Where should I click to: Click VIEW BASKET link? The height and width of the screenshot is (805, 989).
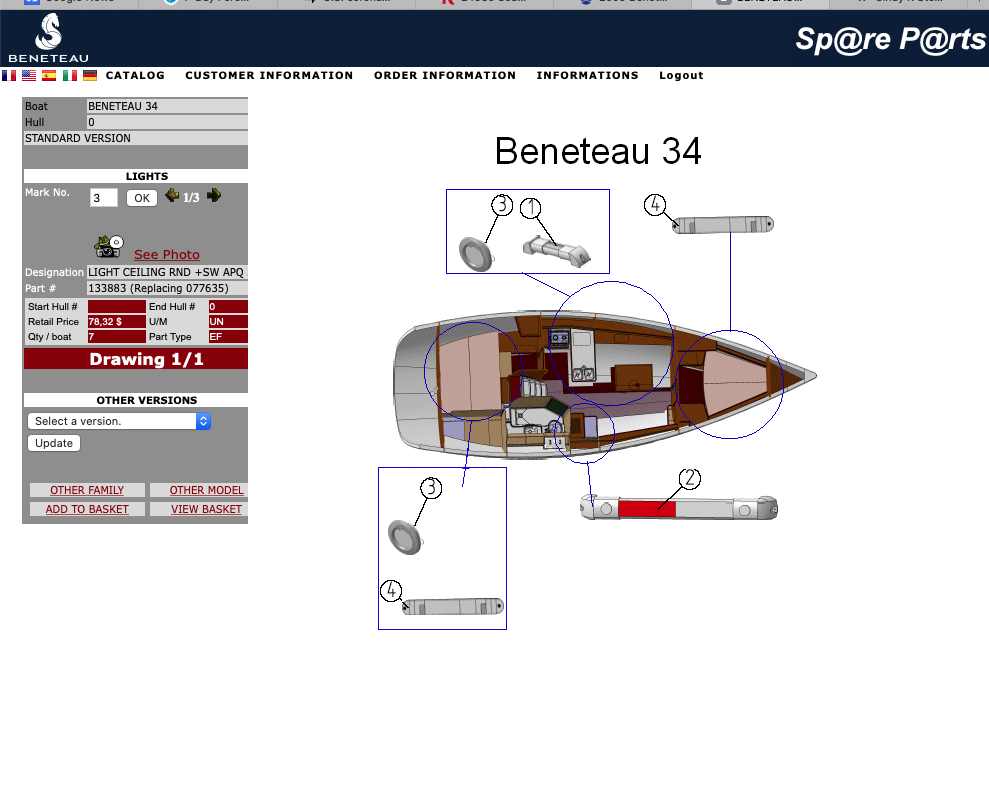point(206,509)
